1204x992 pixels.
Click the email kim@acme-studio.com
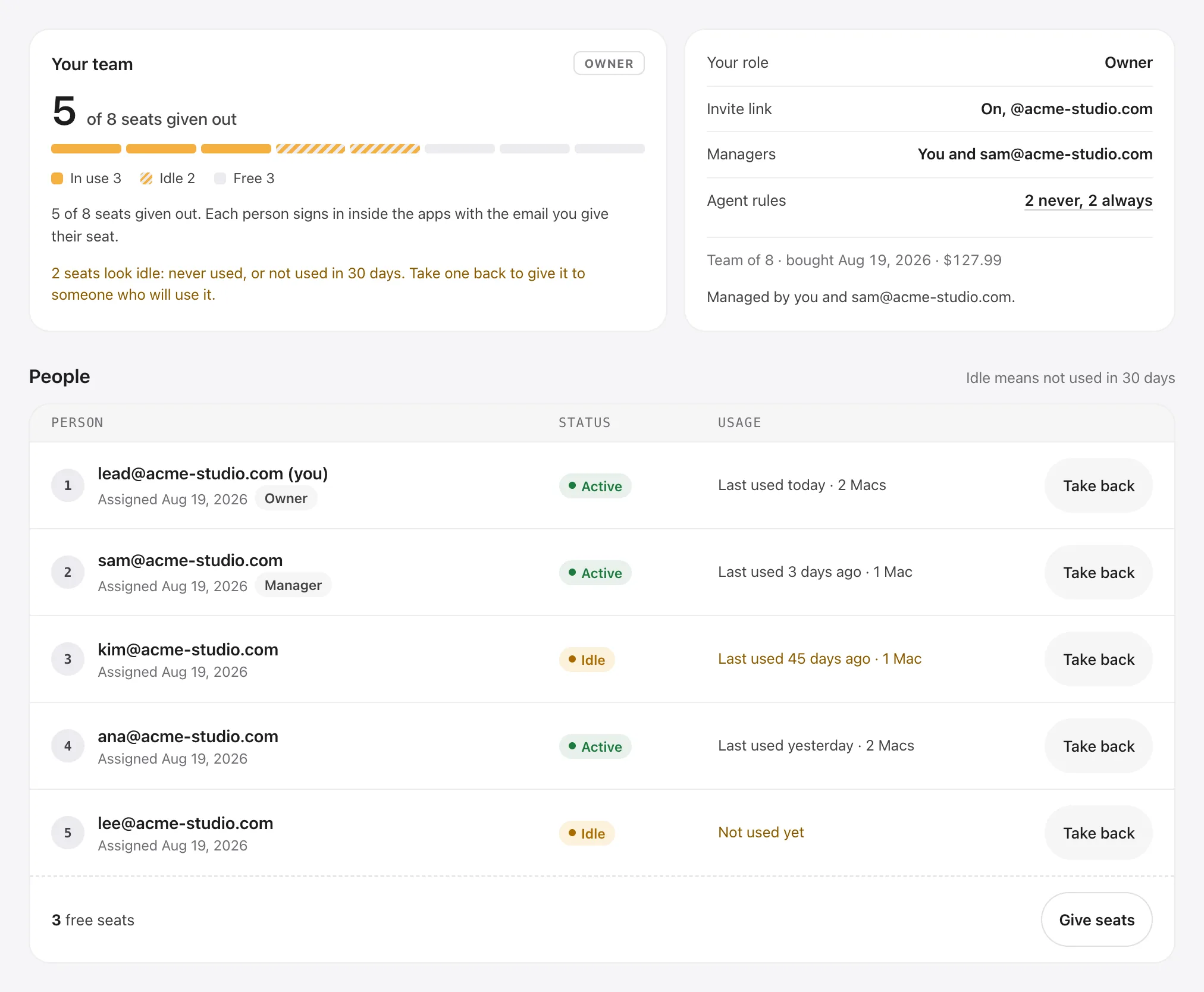188,649
